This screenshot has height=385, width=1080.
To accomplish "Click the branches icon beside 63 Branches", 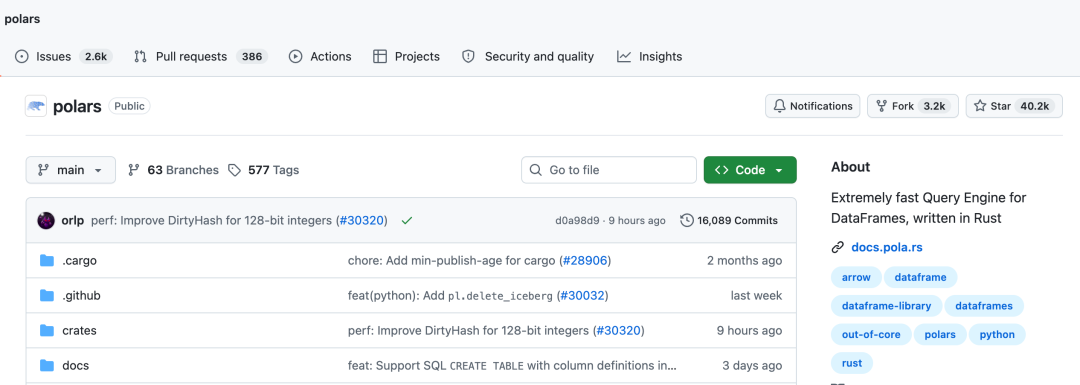I will pyautogui.click(x=134, y=170).
